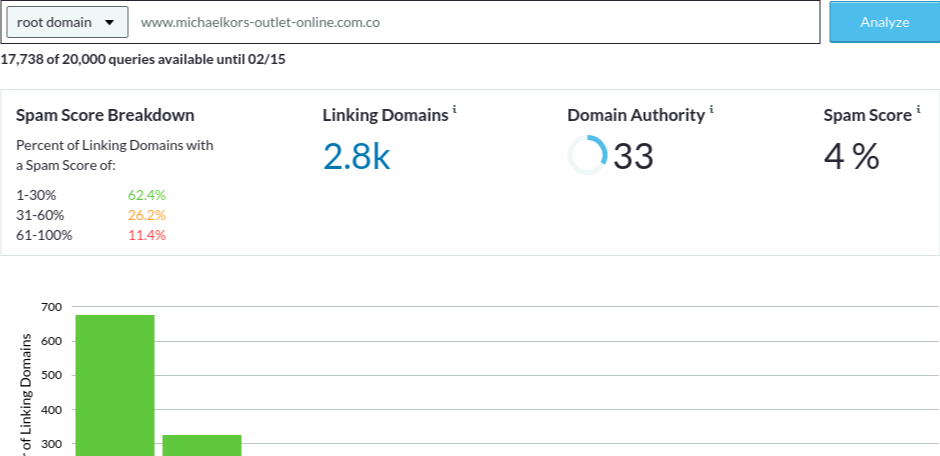Viewport: 940px width, 456px height.
Task: Click the 1-30% range label
Action: [x=36, y=195]
